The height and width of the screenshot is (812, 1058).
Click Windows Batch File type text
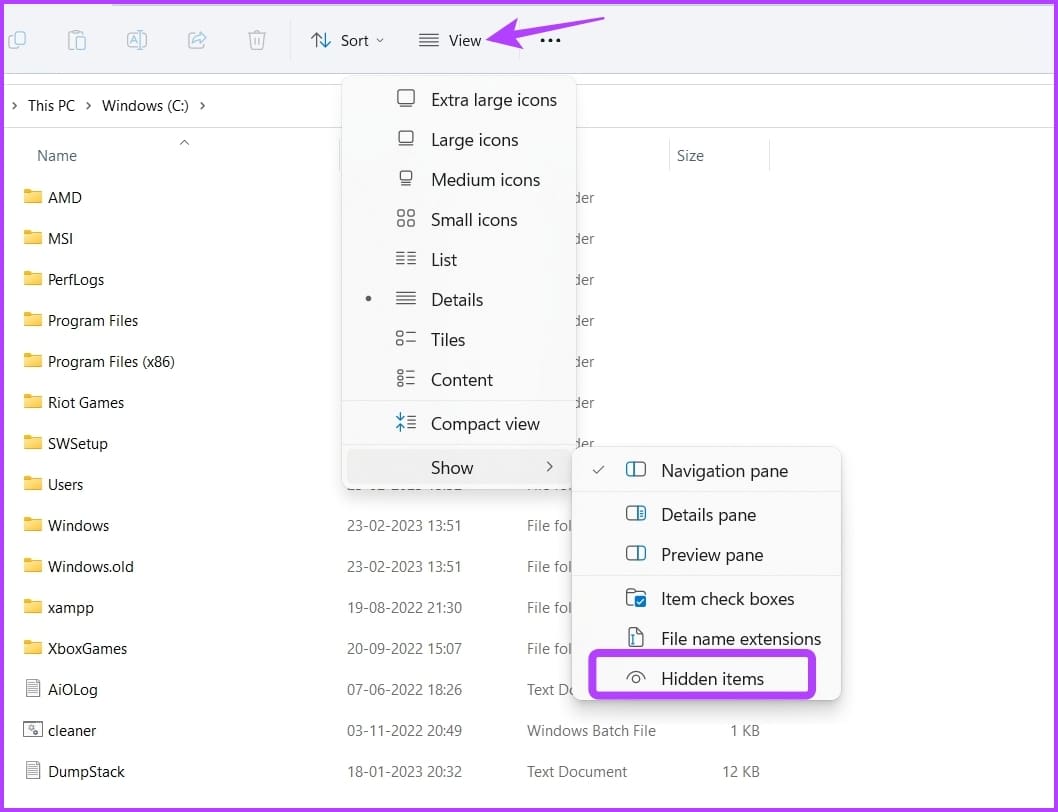pyautogui.click(x=591, y=730)
